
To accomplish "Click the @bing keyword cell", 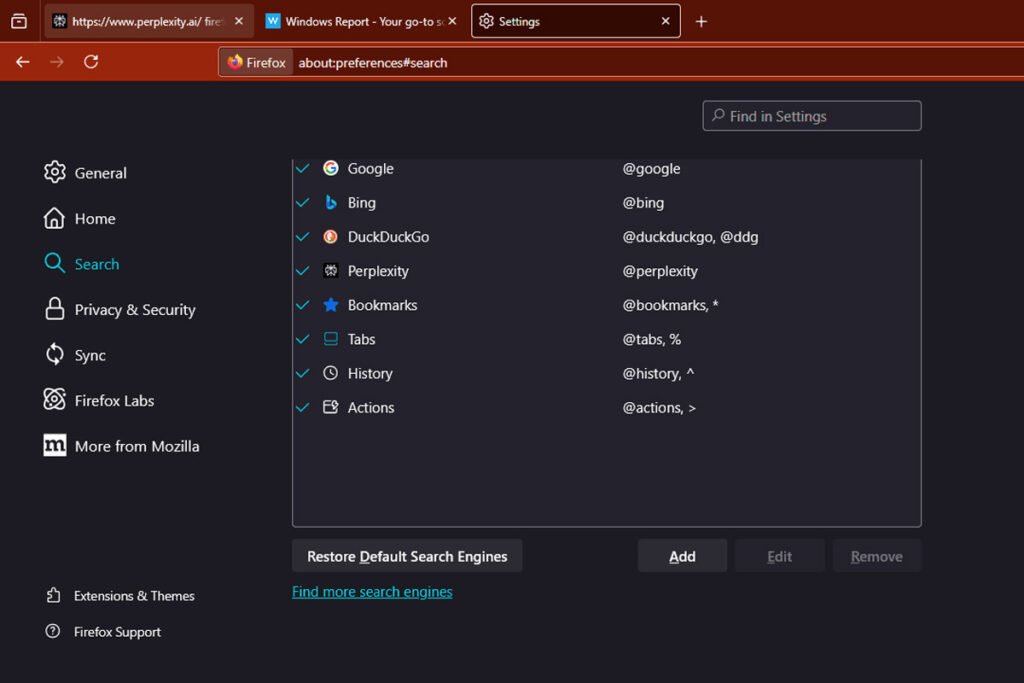I will [x=643, y=202].
